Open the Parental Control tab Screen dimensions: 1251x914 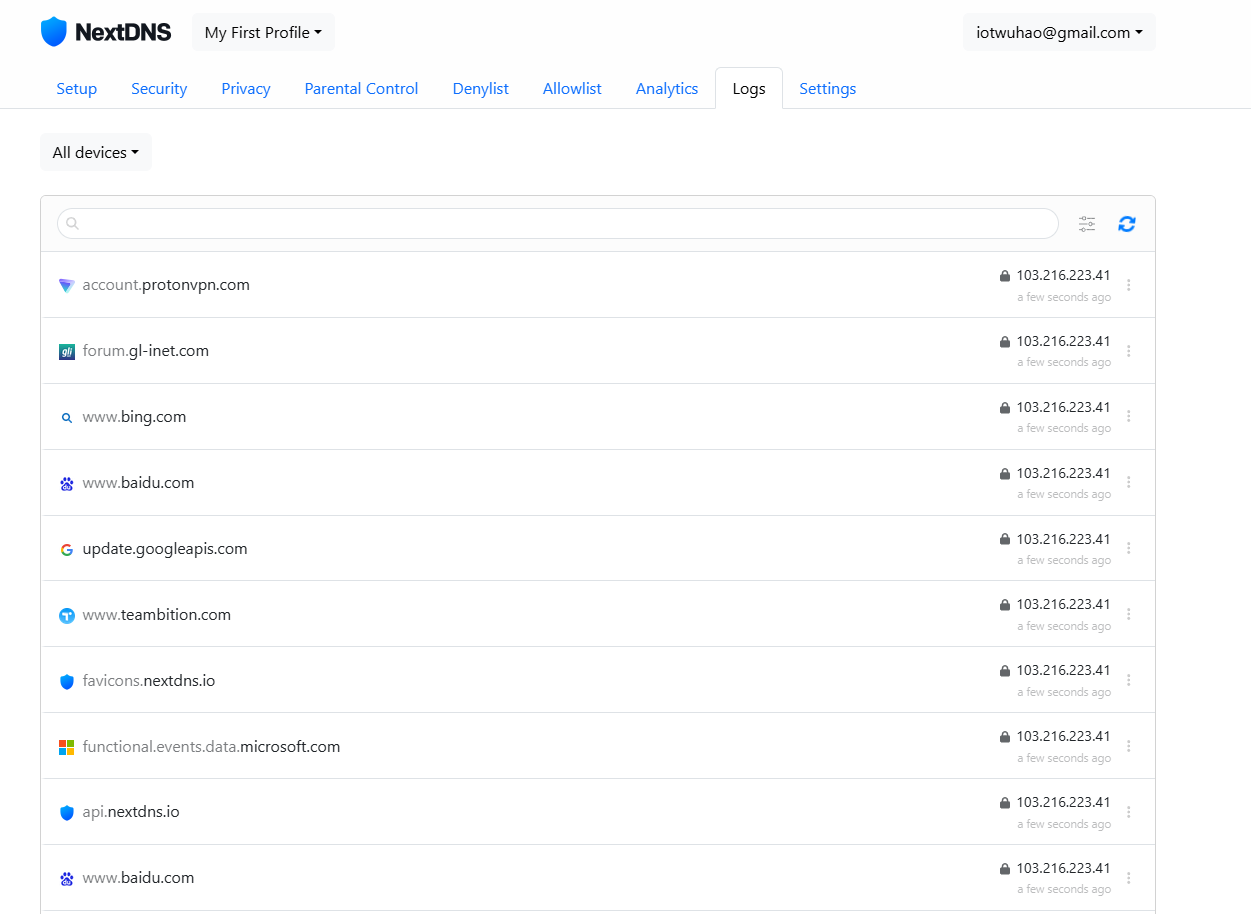[361, 88]
